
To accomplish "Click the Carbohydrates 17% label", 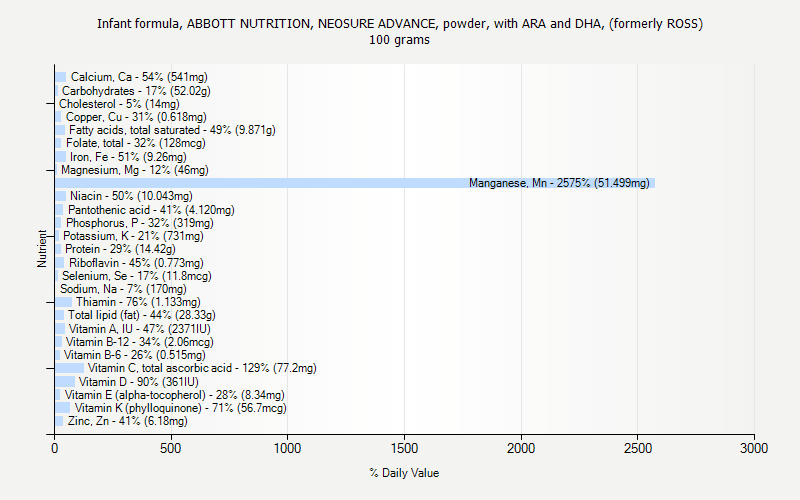I will pyautogui.click(x=136, y=91).
